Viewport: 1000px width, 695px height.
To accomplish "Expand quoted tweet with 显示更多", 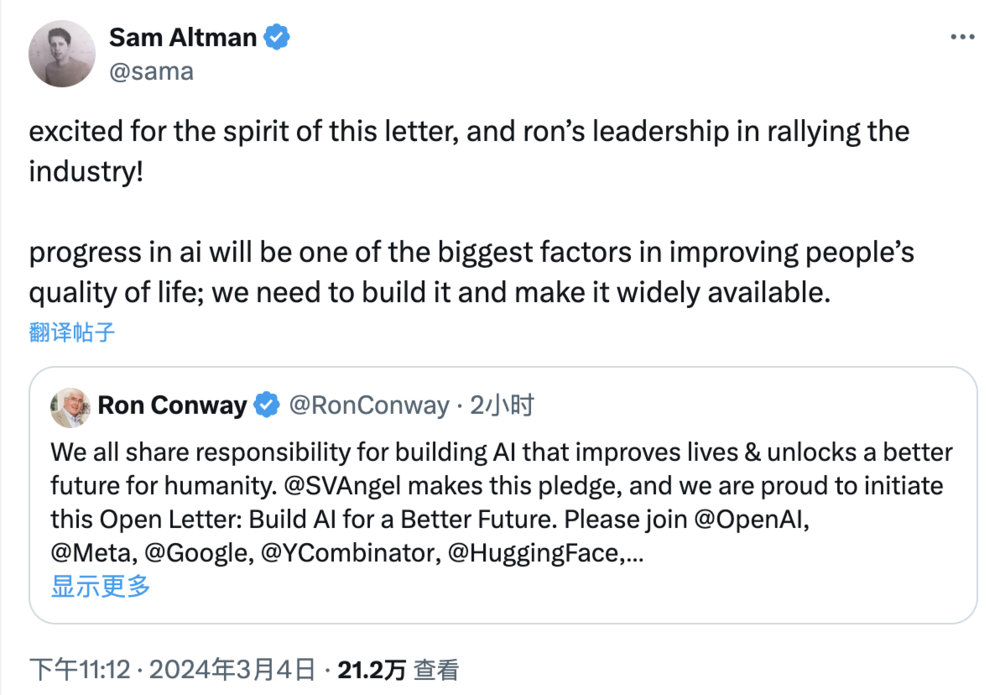I will pyautogui.click(x=101, y=586).
